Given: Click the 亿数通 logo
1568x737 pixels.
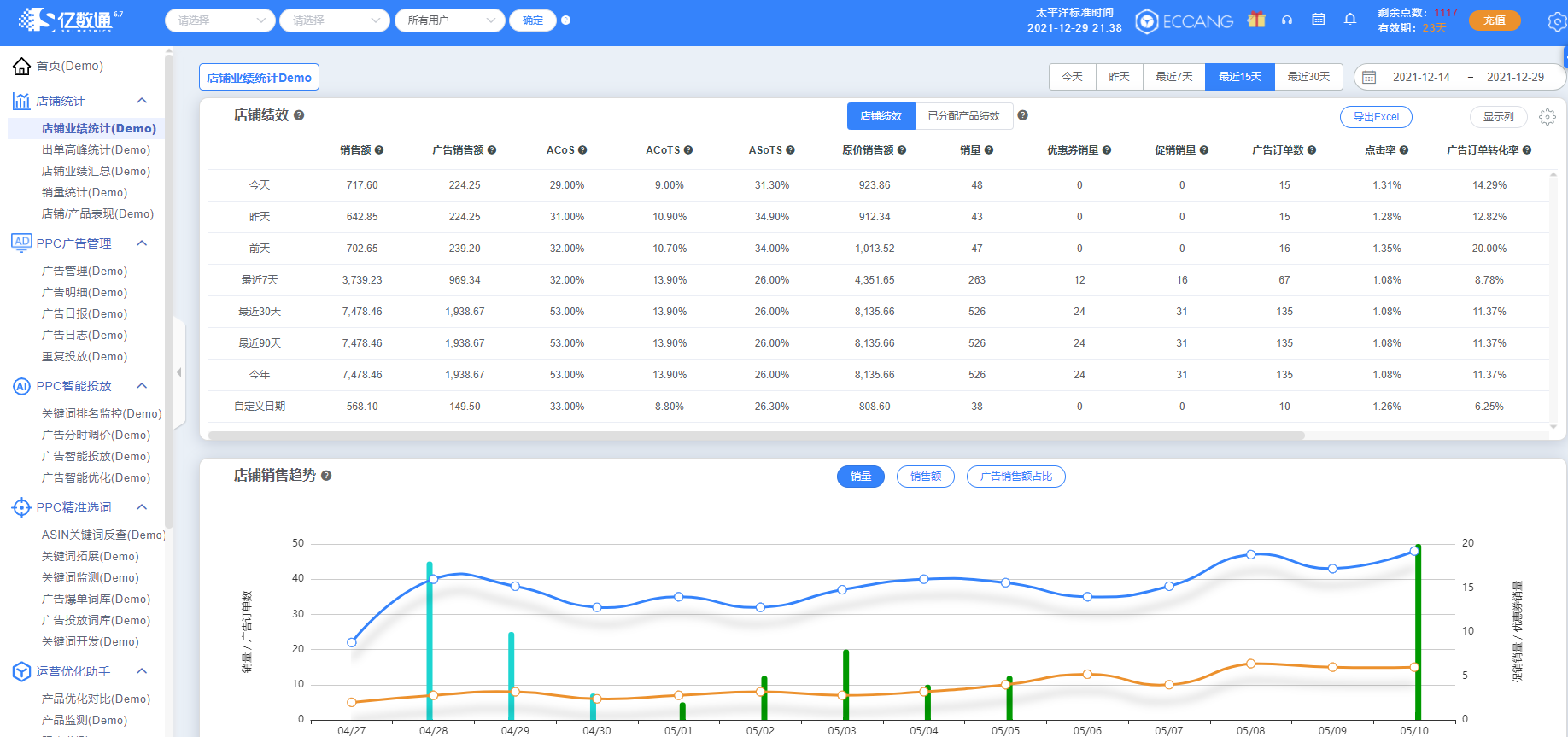Looking at the screenshot, I should pyautogui.click(x=71, y=20).
